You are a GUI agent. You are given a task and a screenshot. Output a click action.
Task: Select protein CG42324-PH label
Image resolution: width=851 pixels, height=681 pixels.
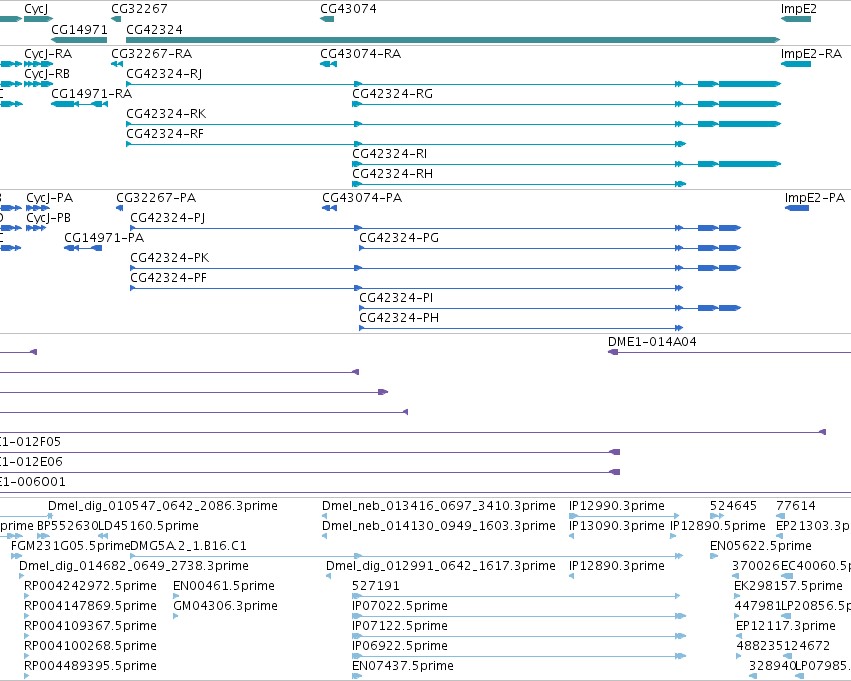[x=399, y=317]
